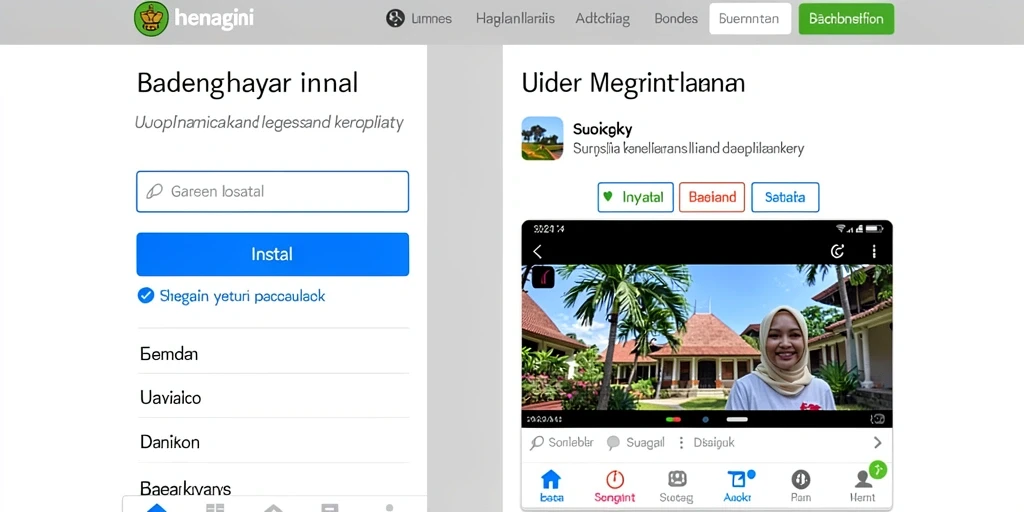Click the dark badge icon on the photo
The width and height of the screenshot is (1024, 512).
pyautogui.click(x=543, y=278)
